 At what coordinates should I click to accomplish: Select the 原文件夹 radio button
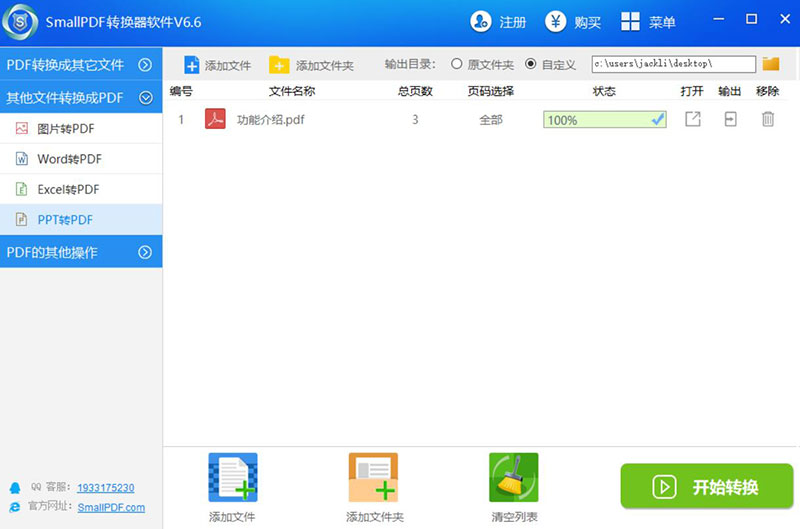tap(457, 64)
